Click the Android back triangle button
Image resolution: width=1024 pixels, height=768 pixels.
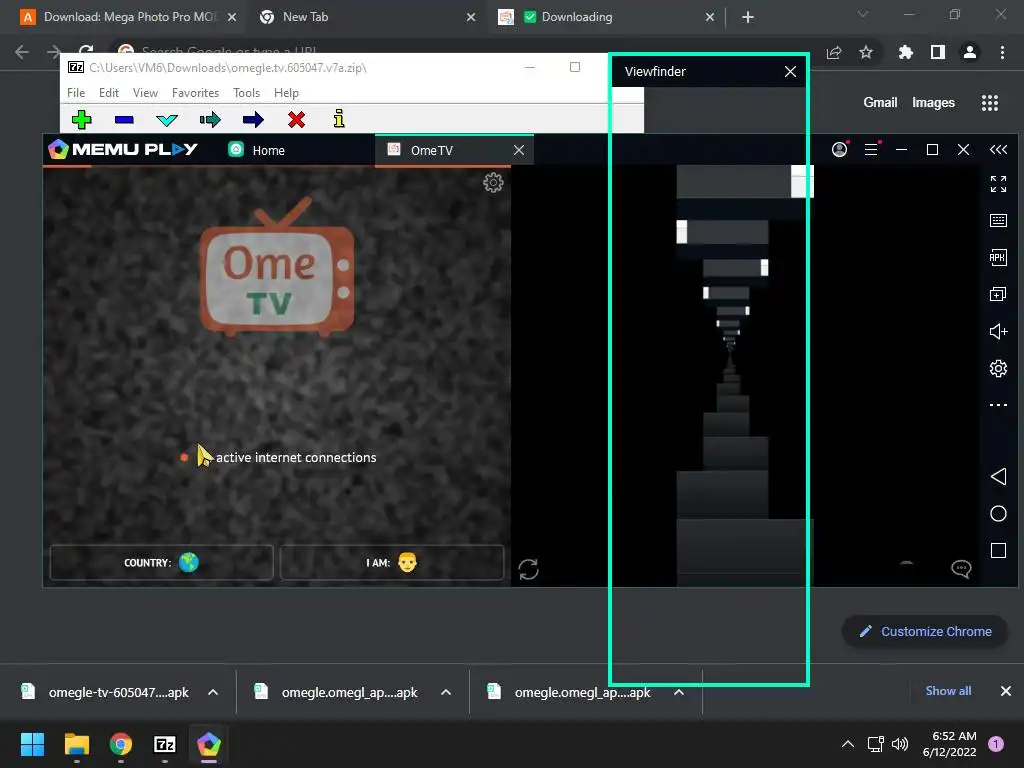coord(998,477)
